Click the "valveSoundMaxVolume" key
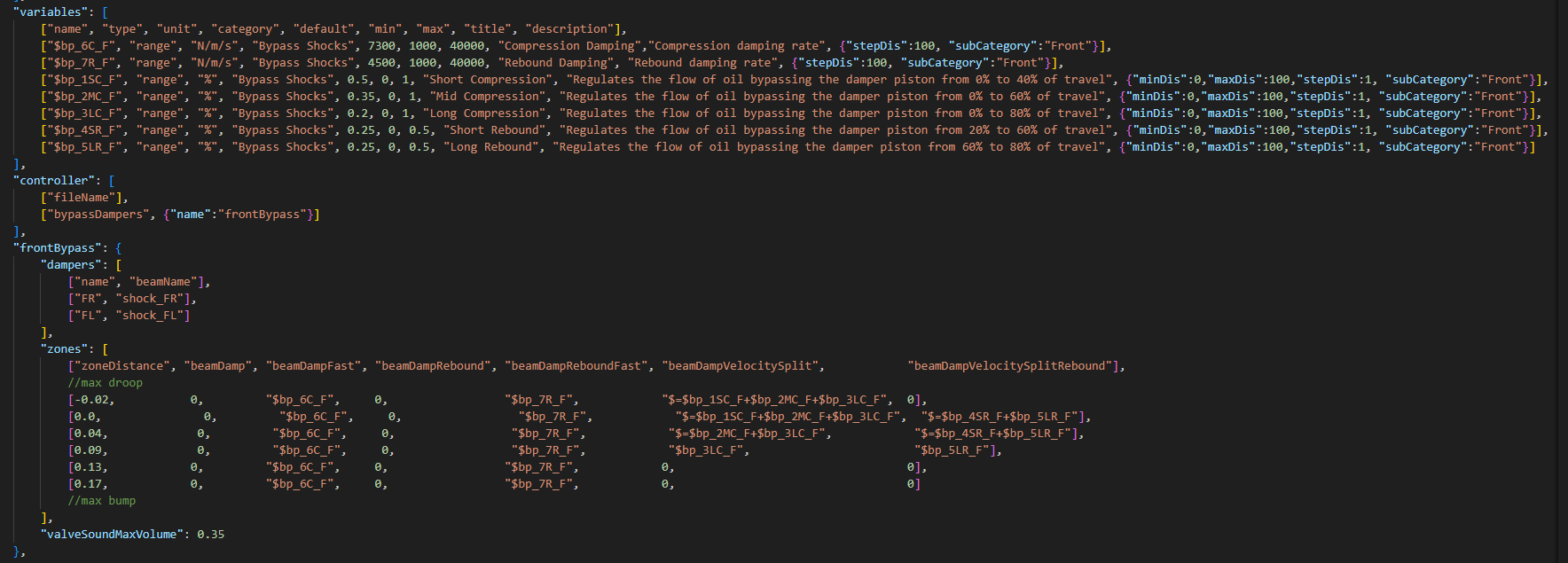 (x=113, y=534)
